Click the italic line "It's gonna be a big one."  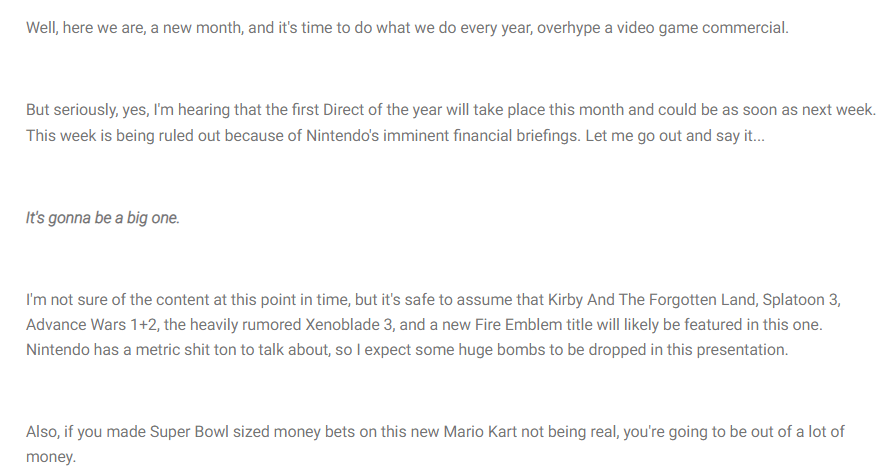coord(102,218)
